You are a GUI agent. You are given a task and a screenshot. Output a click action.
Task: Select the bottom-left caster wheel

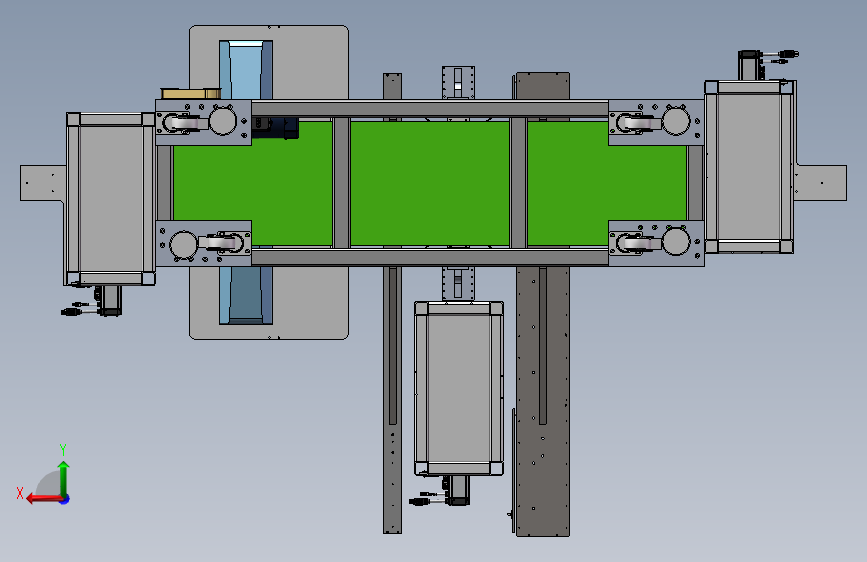tap(223, 243)
